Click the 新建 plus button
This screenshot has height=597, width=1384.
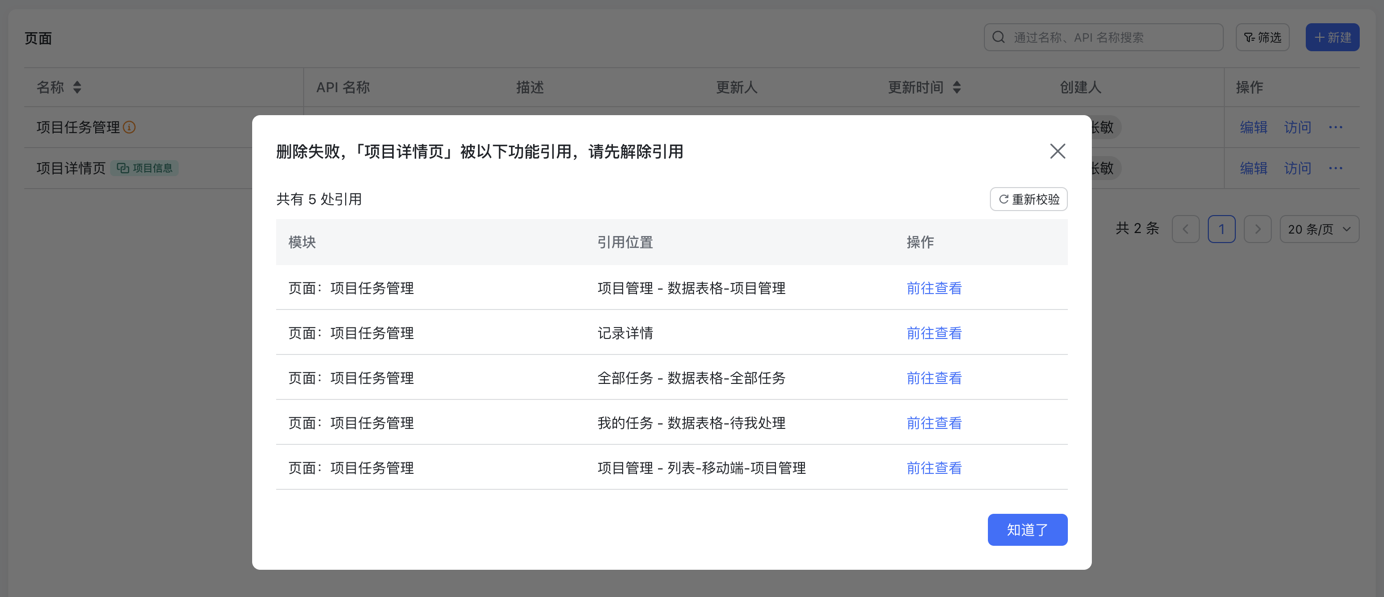[1332, 37]
